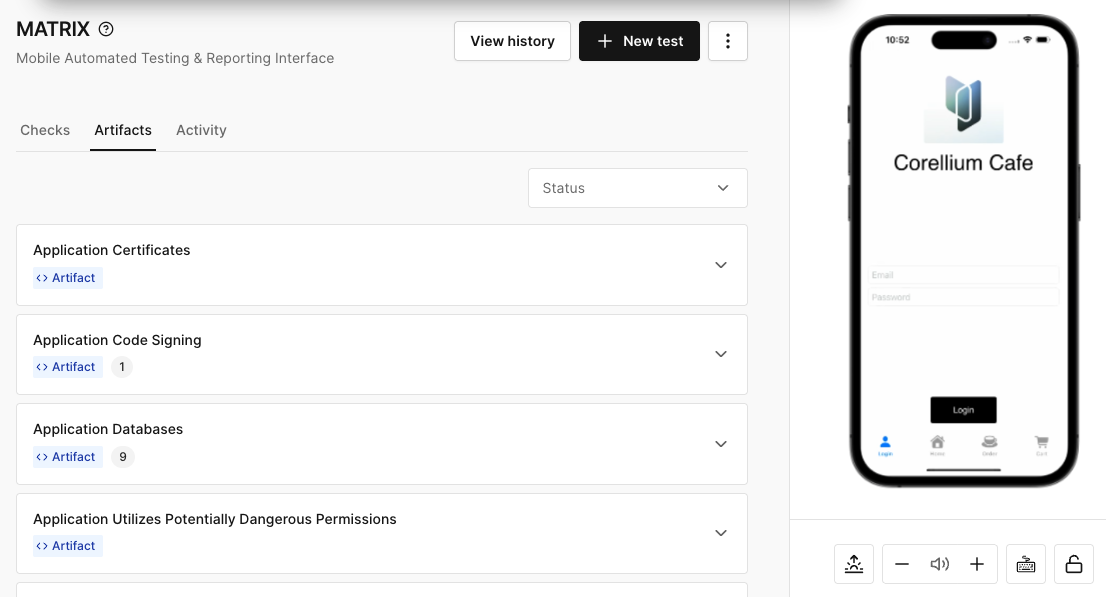Screen dimensions: 1106x597
Task: Start a New test
Action: (x=639, y=41)
